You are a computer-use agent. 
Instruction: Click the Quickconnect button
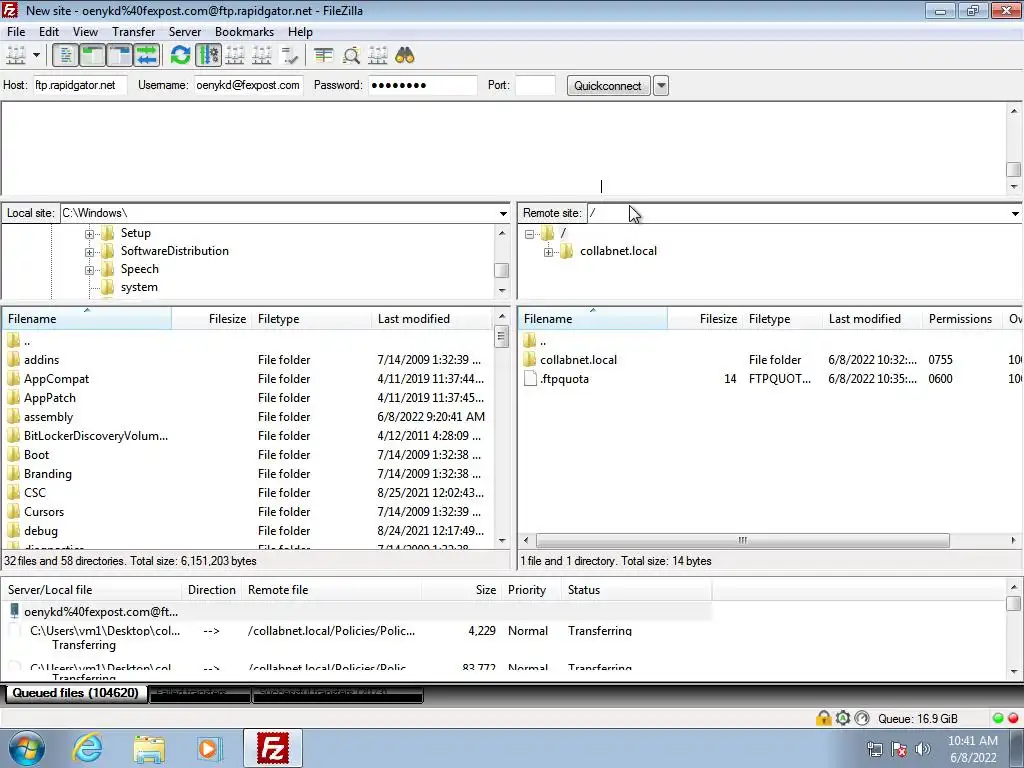608,86
